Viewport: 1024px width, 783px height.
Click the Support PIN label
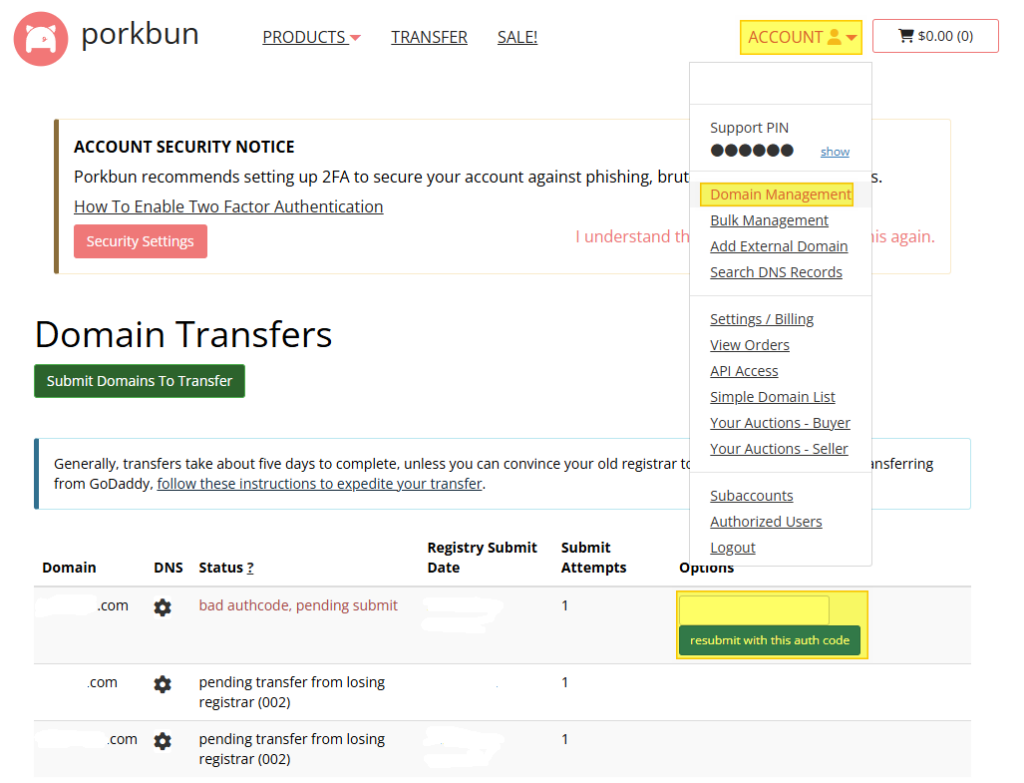pos(749,128)
